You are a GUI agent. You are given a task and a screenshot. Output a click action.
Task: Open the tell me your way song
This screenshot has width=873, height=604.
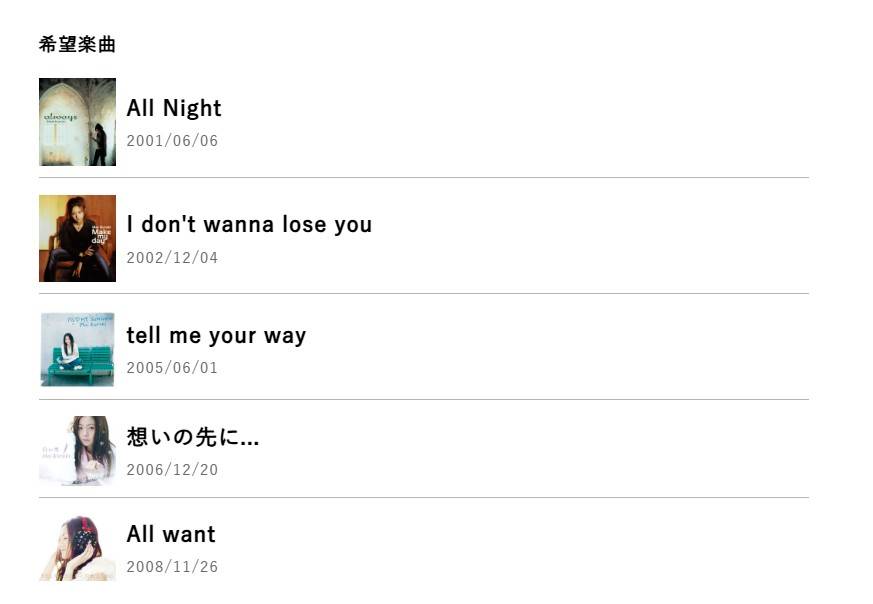point(216,336)
